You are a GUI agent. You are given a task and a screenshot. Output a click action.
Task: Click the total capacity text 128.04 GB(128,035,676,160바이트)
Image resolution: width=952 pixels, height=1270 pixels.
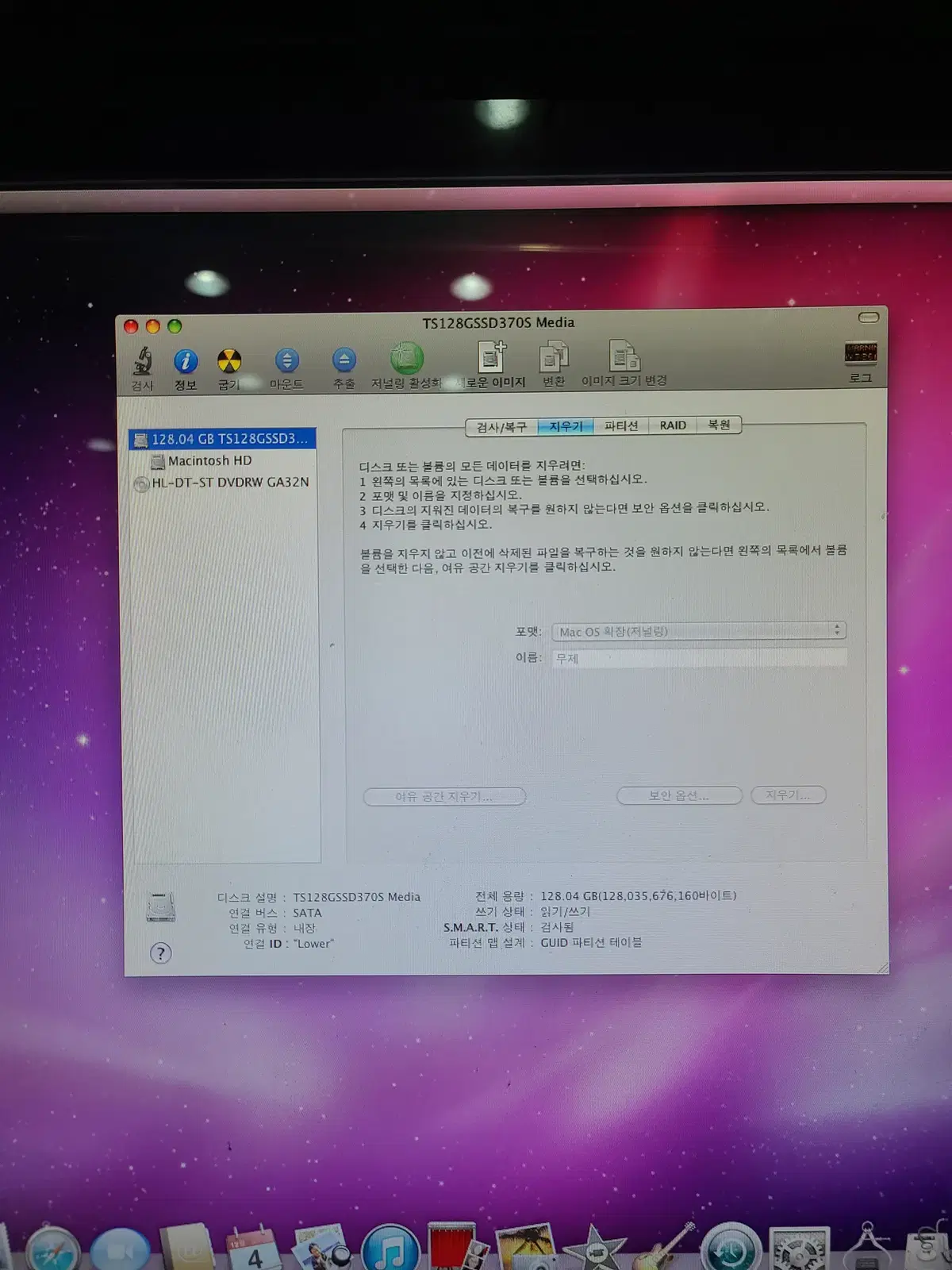pos(639,895)
